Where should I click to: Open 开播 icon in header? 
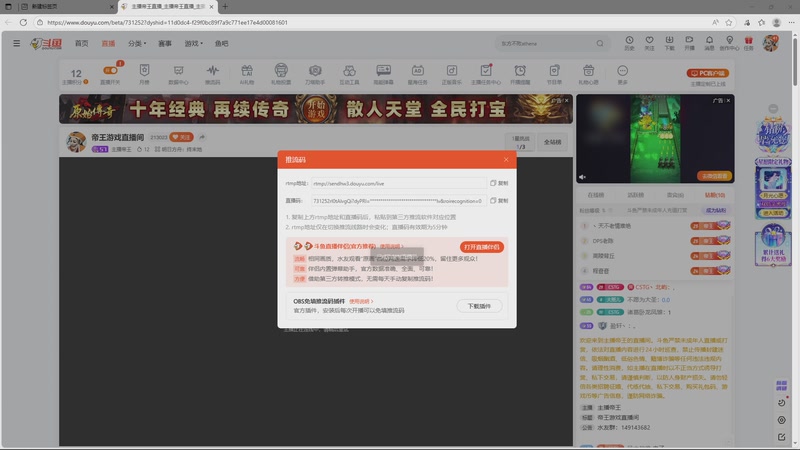tap(689, 43)
